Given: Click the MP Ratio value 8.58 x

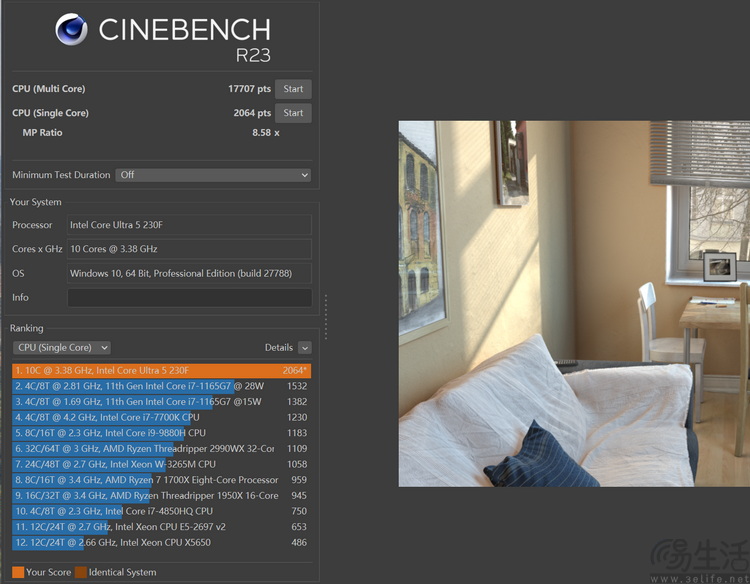Looking at the screenshot, I should click(266, 133).
